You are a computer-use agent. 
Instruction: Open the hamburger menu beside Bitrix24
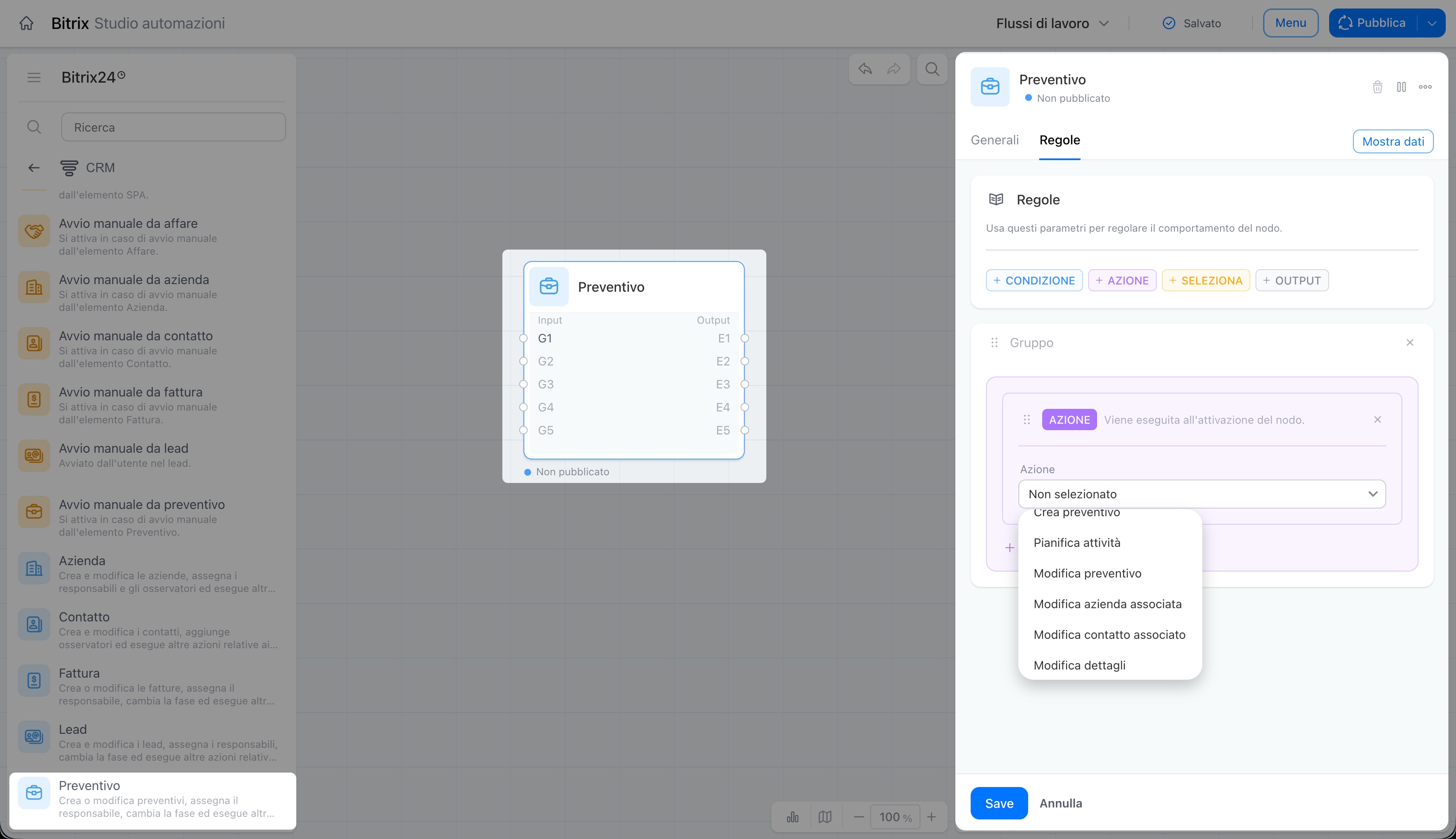(x=34, y=77)
